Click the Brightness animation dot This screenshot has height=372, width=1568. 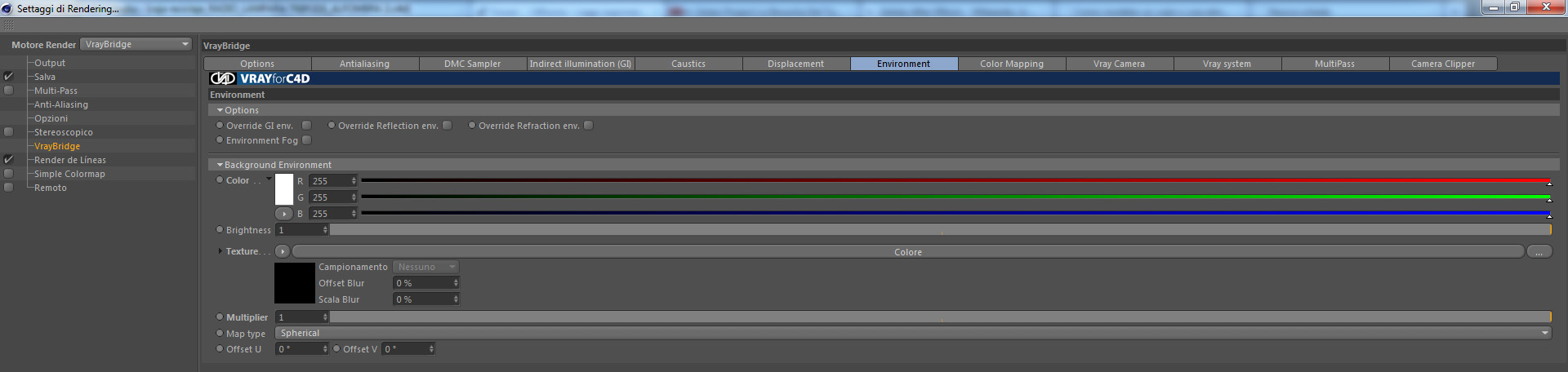tap(220, 230)
